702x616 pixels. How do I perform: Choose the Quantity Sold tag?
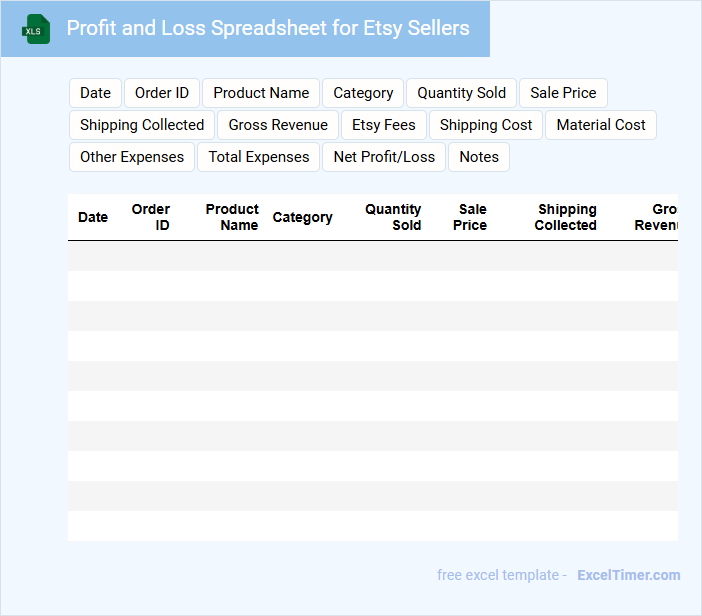(461, 93)
